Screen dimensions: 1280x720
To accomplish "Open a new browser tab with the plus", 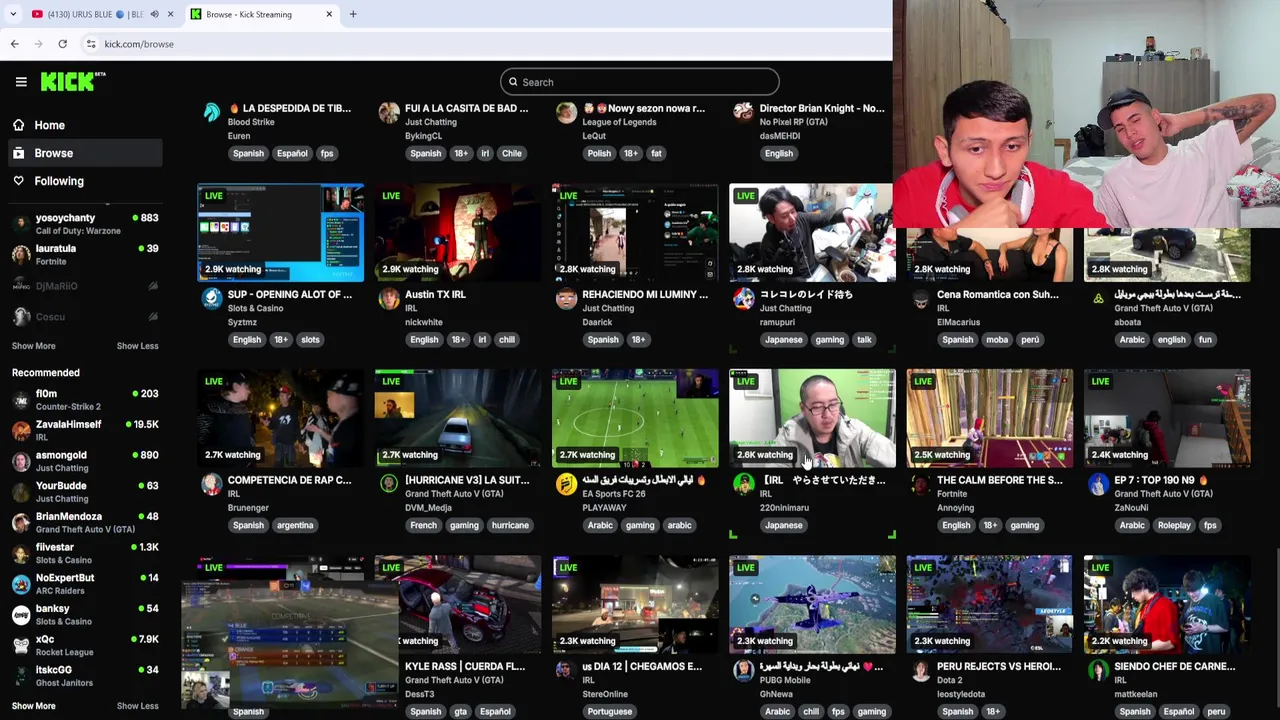I will click(x=352, y=14).
